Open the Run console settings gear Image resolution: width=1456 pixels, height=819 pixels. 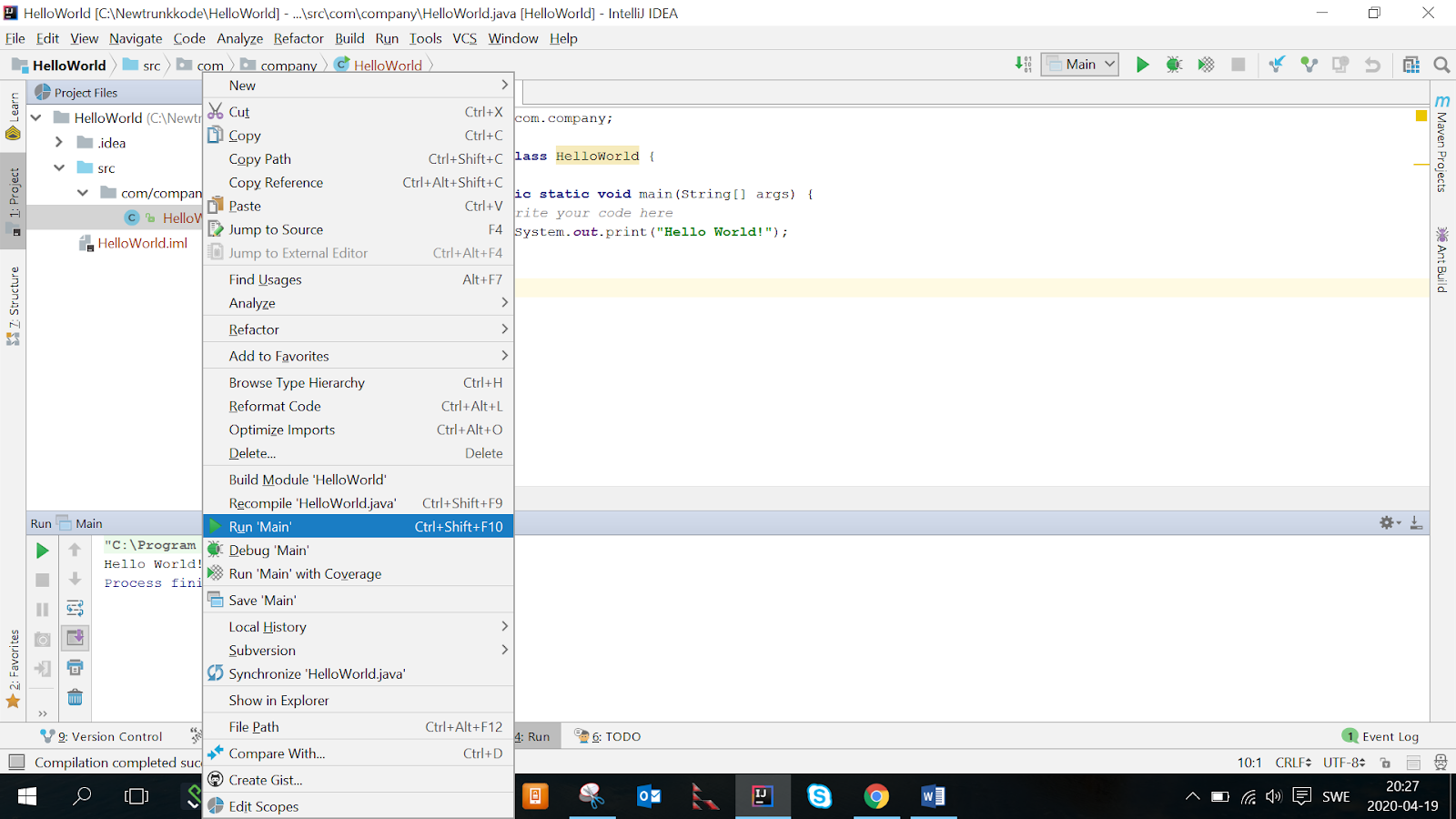coord(1386,522)
